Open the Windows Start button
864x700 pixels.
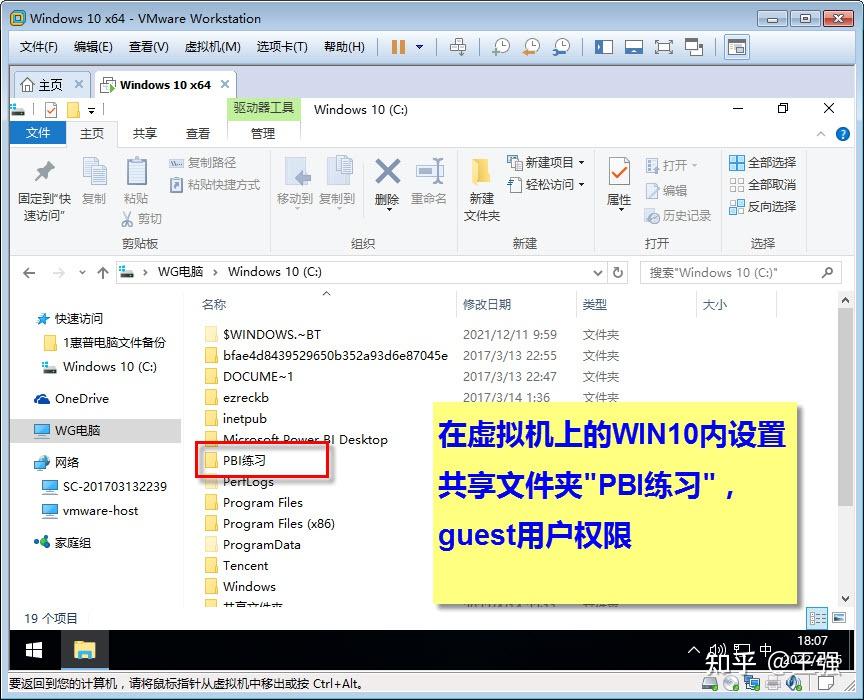tap(34, 650)
